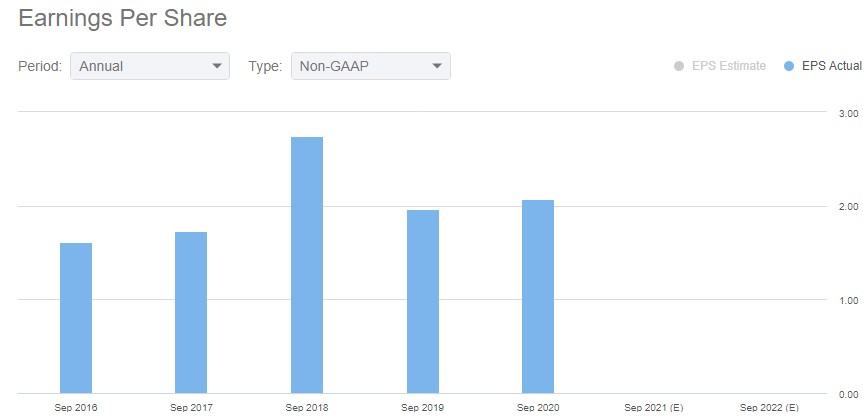Toggle the EPS Estimate legend series
This screenshot has width=868, height=418.
720,66
